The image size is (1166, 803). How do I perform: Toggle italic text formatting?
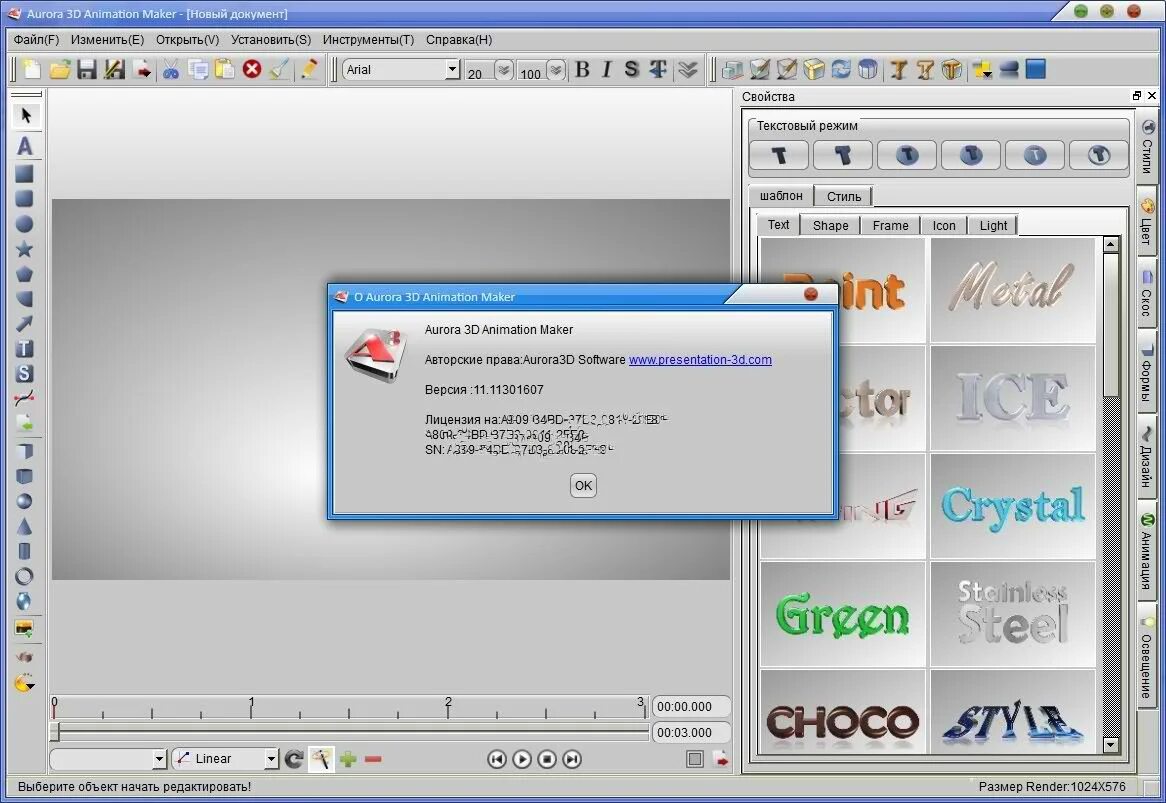(607, 69)
